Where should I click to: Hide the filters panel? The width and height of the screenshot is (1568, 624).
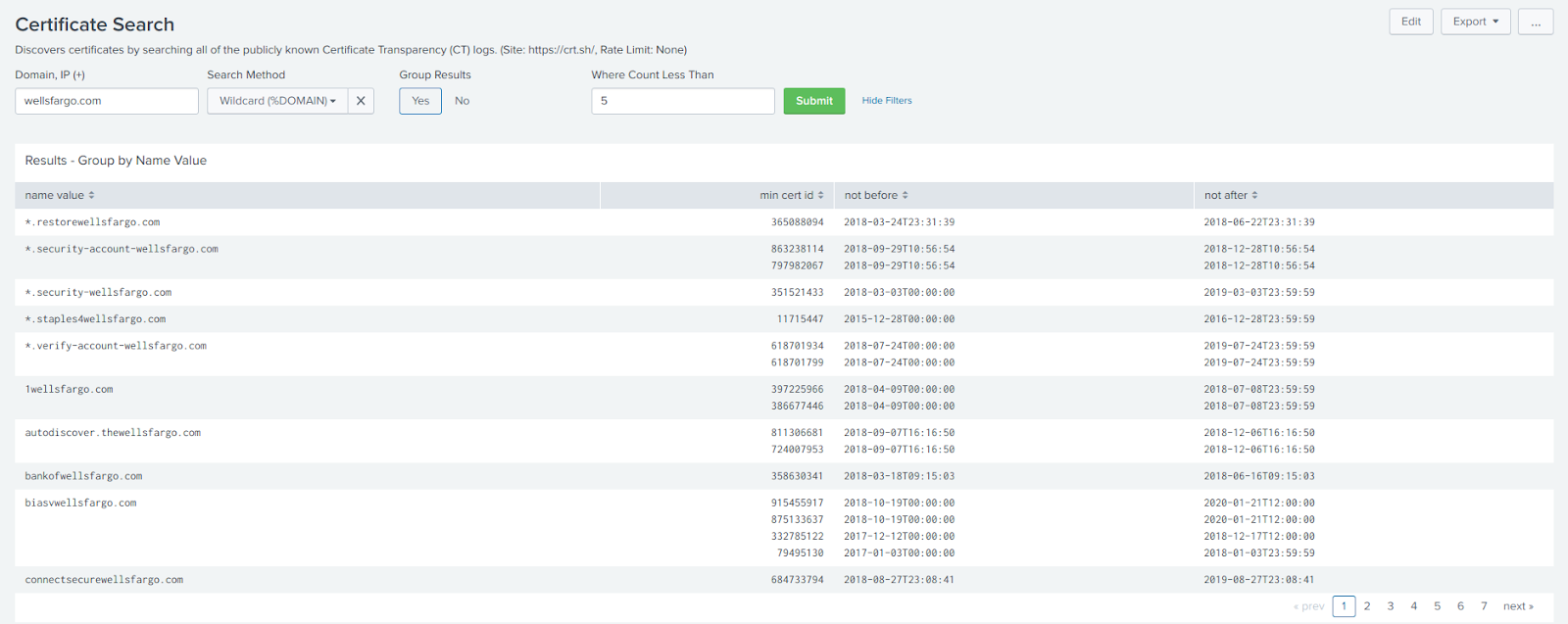coord(887,101)
